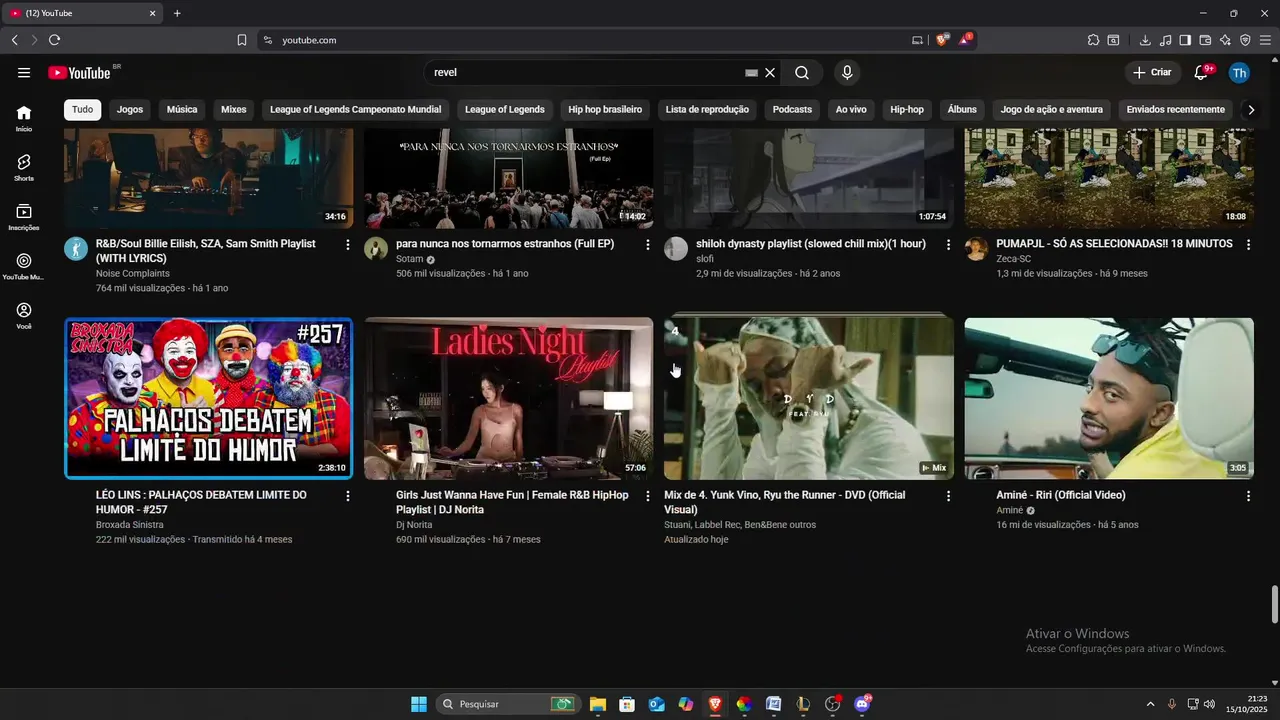1280x720 pixels.
Task: Select the Jogos filter chip
Action: (130, 110)
